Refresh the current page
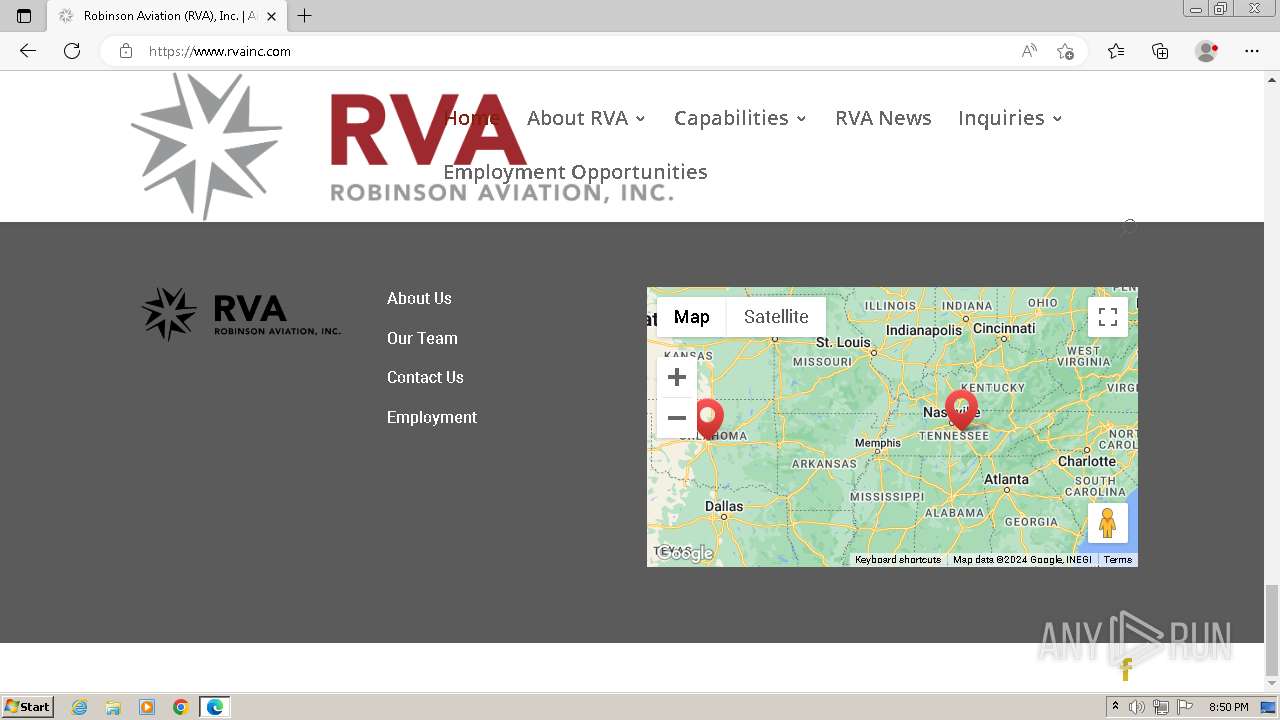Screen dimensions: 1280x720 72,51
